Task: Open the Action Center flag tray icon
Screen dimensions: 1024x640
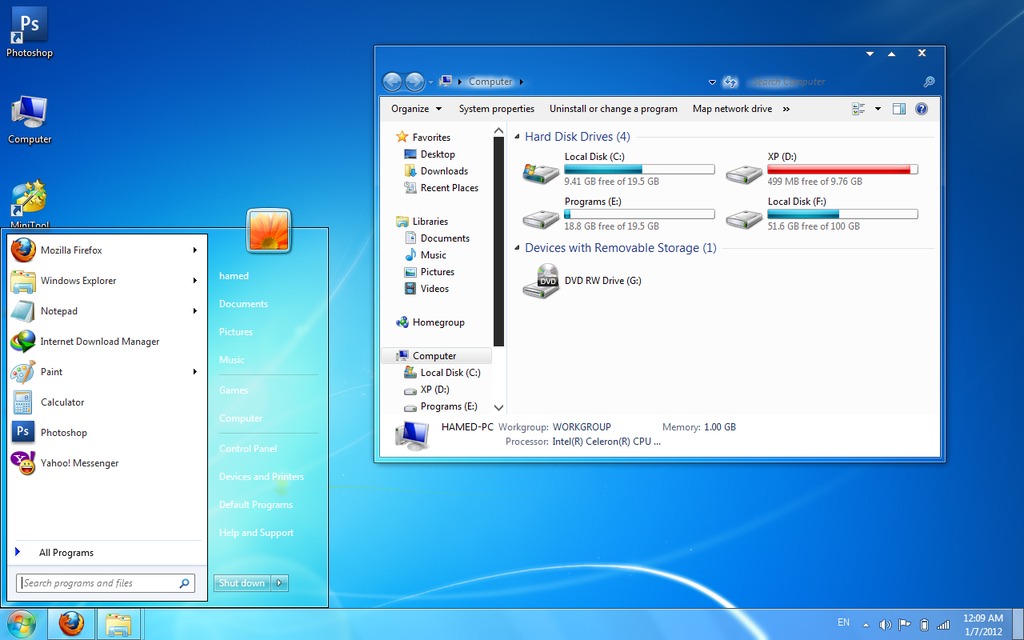Action: click(904, 625)
